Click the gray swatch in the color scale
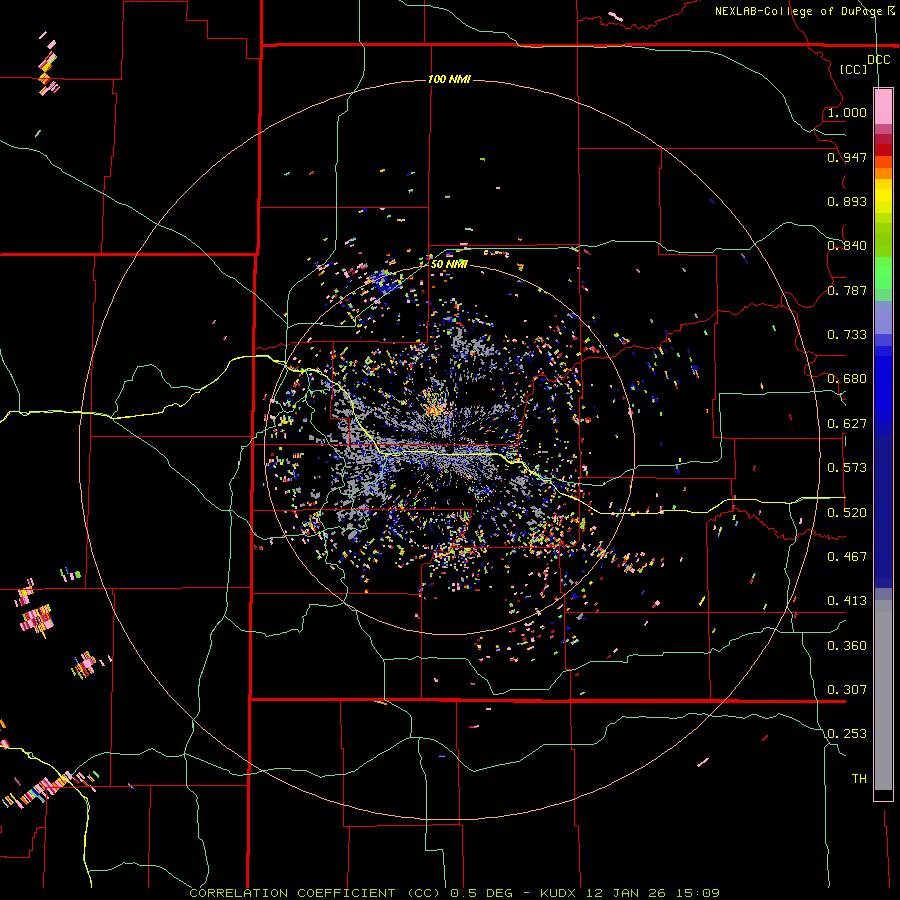The height and width of the screenshot is (900, 900). (883, 695)
